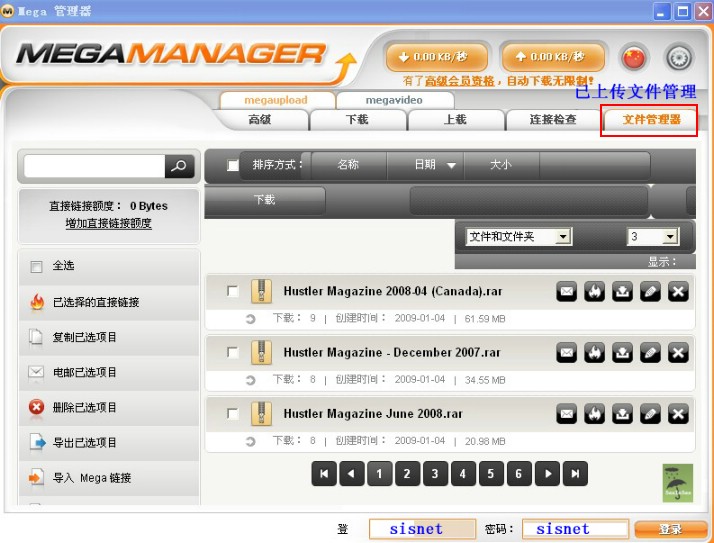Check the 全选 checkbox in sidebar

click(x=36, y=266)
